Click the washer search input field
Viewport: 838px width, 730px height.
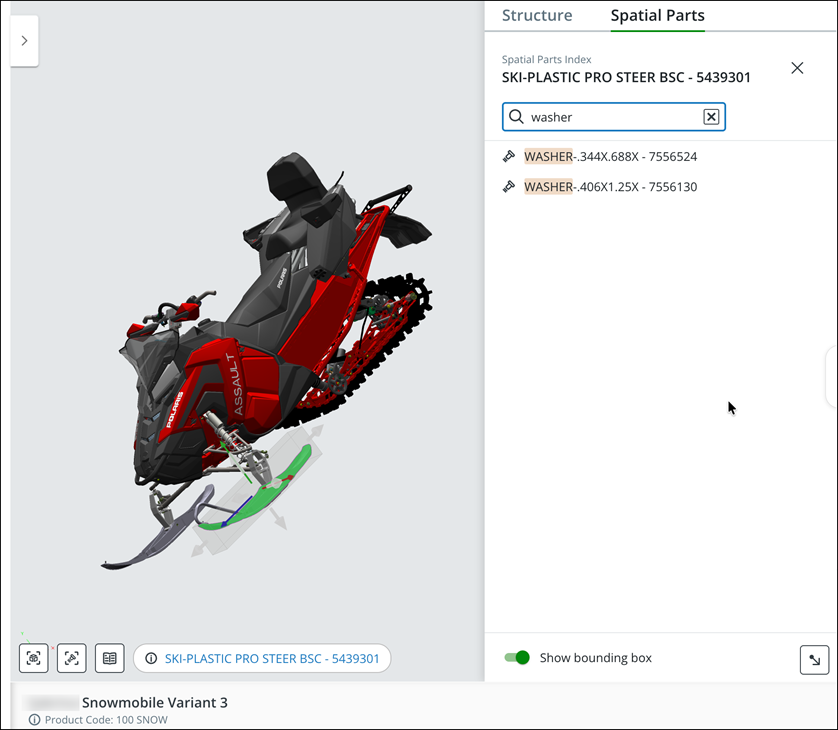614,117
